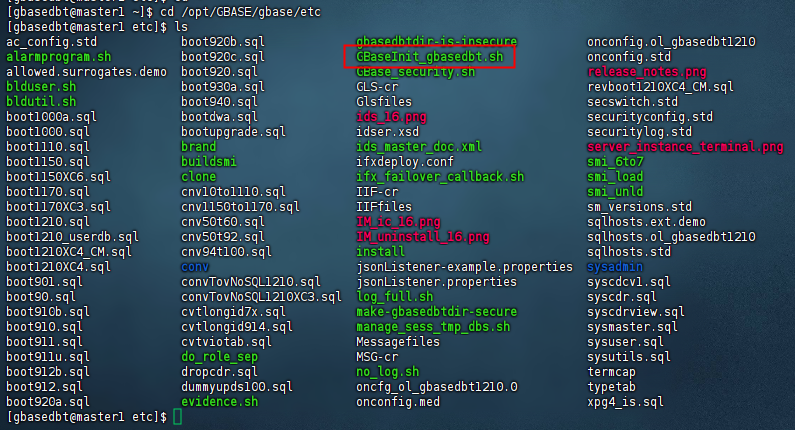Click the ac_config.std file name

51,42
